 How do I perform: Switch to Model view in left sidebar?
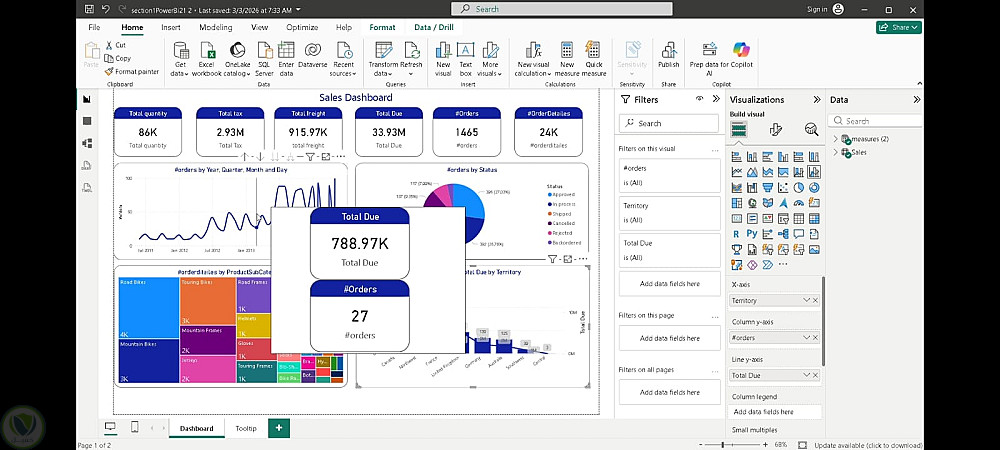point(87,143)
